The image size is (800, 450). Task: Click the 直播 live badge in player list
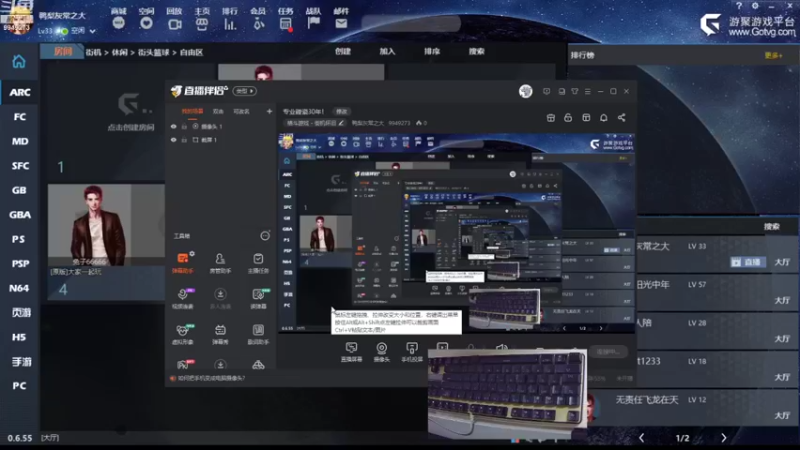pyautogui.click(x=748, y=262)
